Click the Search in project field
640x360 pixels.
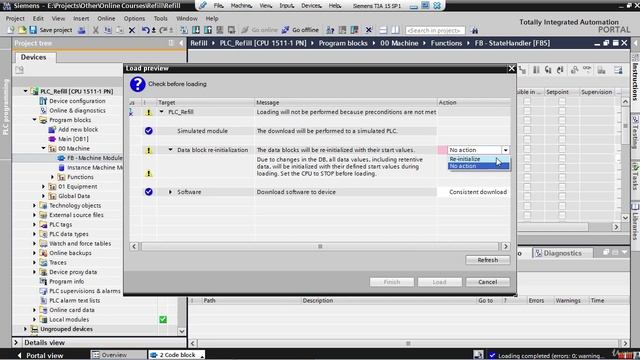[435, 30]
